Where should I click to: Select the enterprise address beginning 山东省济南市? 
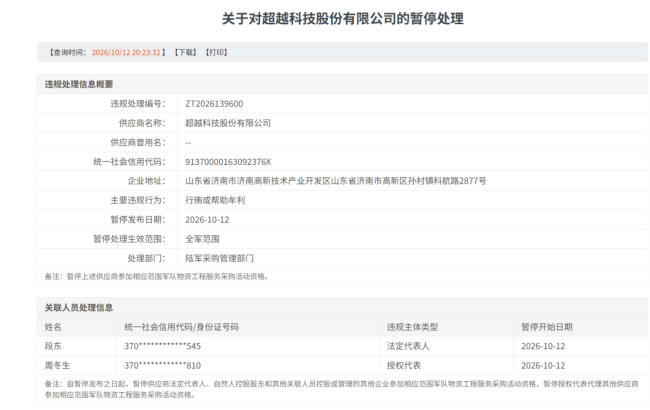tap(335, 181)
